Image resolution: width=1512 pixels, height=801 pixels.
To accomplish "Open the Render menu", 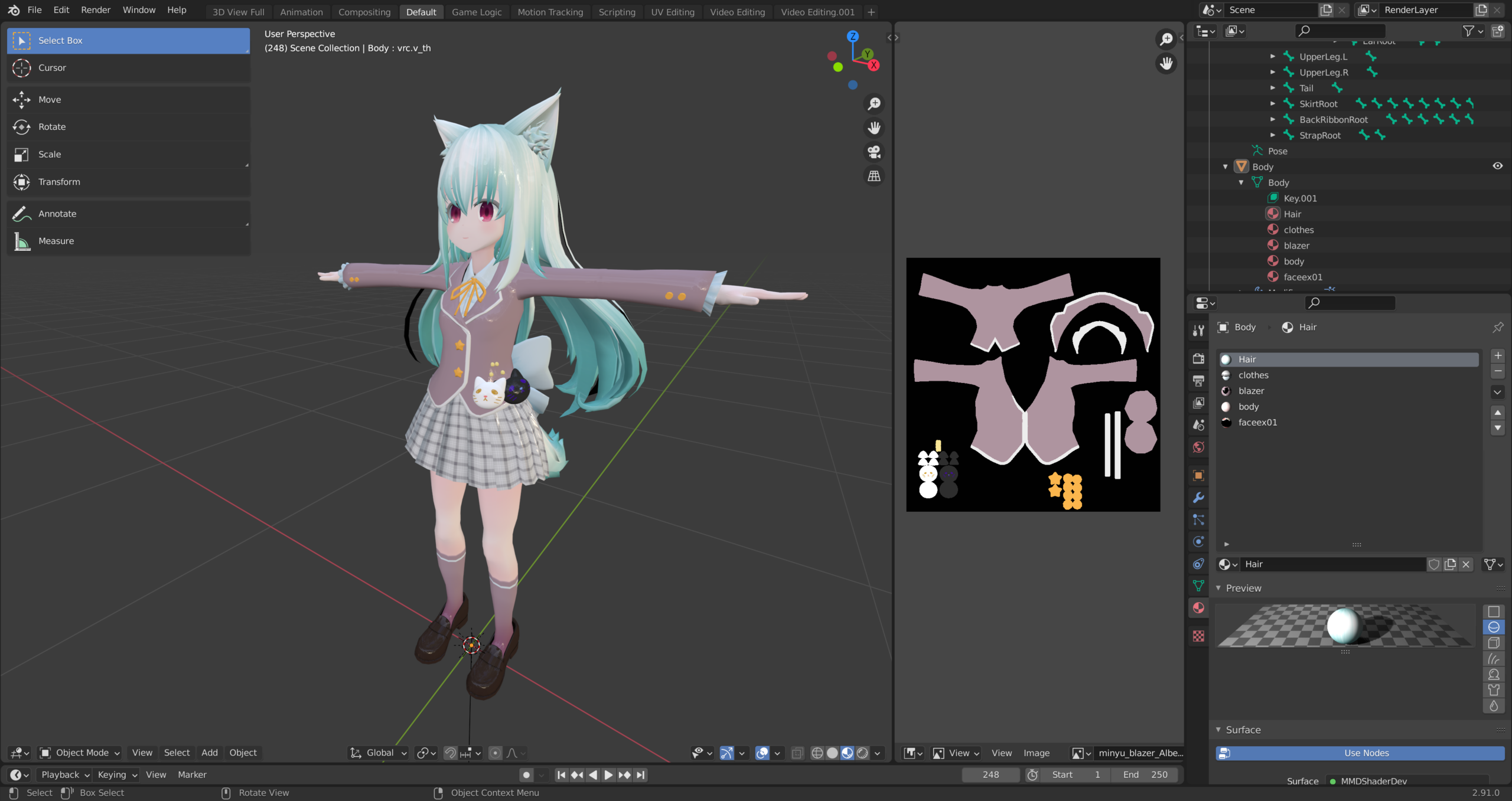I will click(x=95, y=10).
